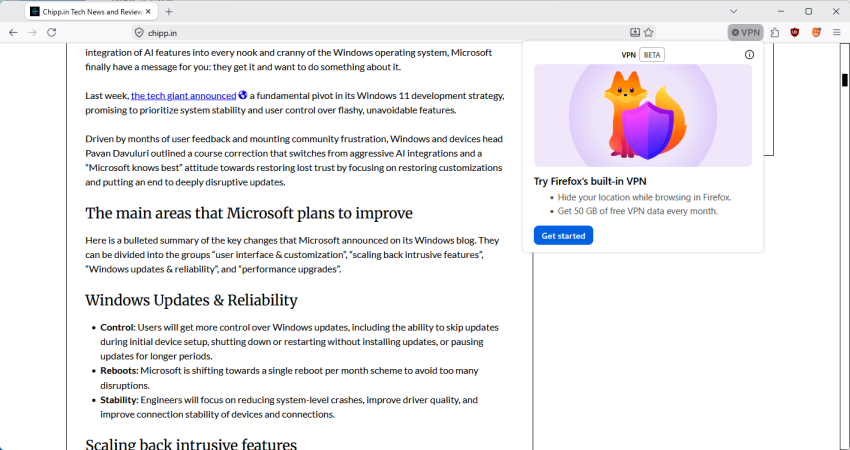Viewport: 850px width, 450px height.
Task: Expand the List all tabs dropdown arrow
Action: click(733, 11)
